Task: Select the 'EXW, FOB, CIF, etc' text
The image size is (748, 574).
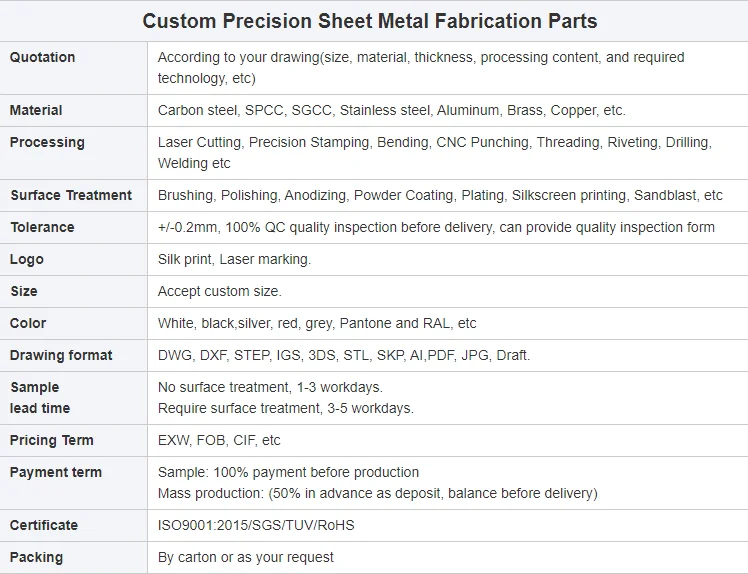Action: 219,440
